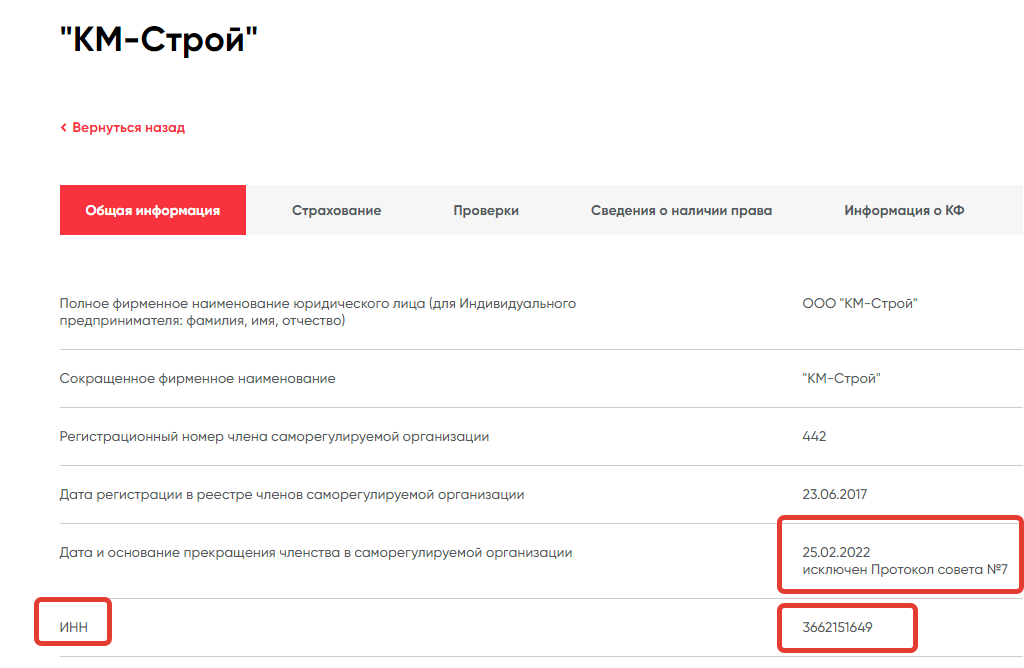Click the registration date 23.06.2017
This screenshot has height=668, width=1024.
coord(836,495)
